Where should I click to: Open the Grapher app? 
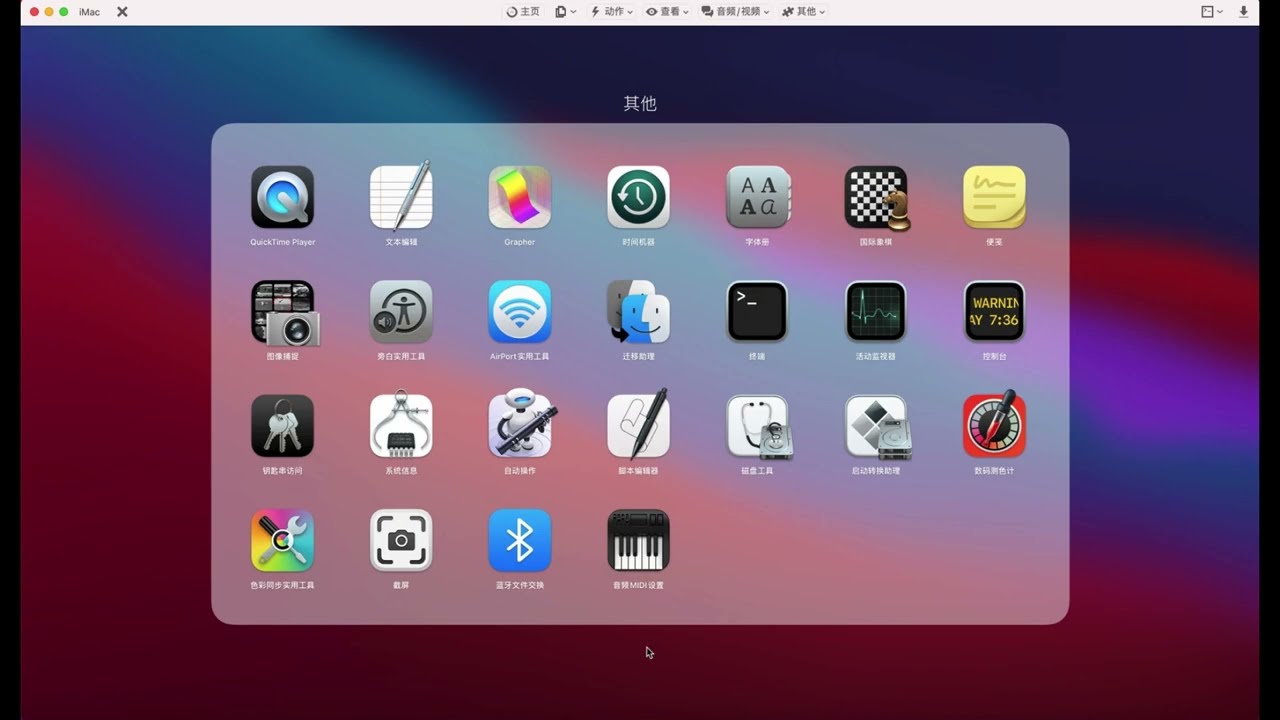pyautogui.click(x=520, y=197)
